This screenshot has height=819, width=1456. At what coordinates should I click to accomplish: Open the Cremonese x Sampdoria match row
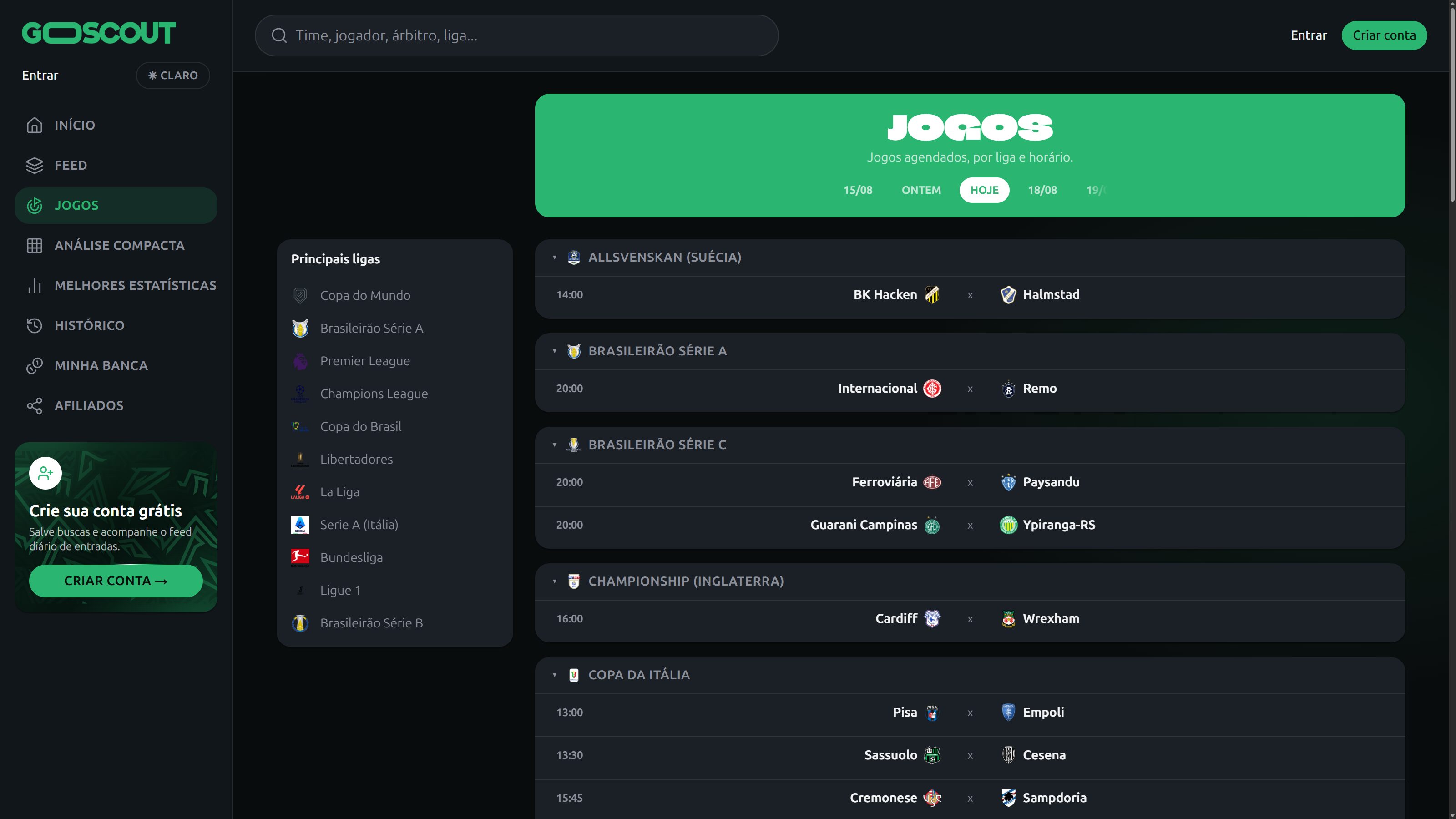point(970,798)
